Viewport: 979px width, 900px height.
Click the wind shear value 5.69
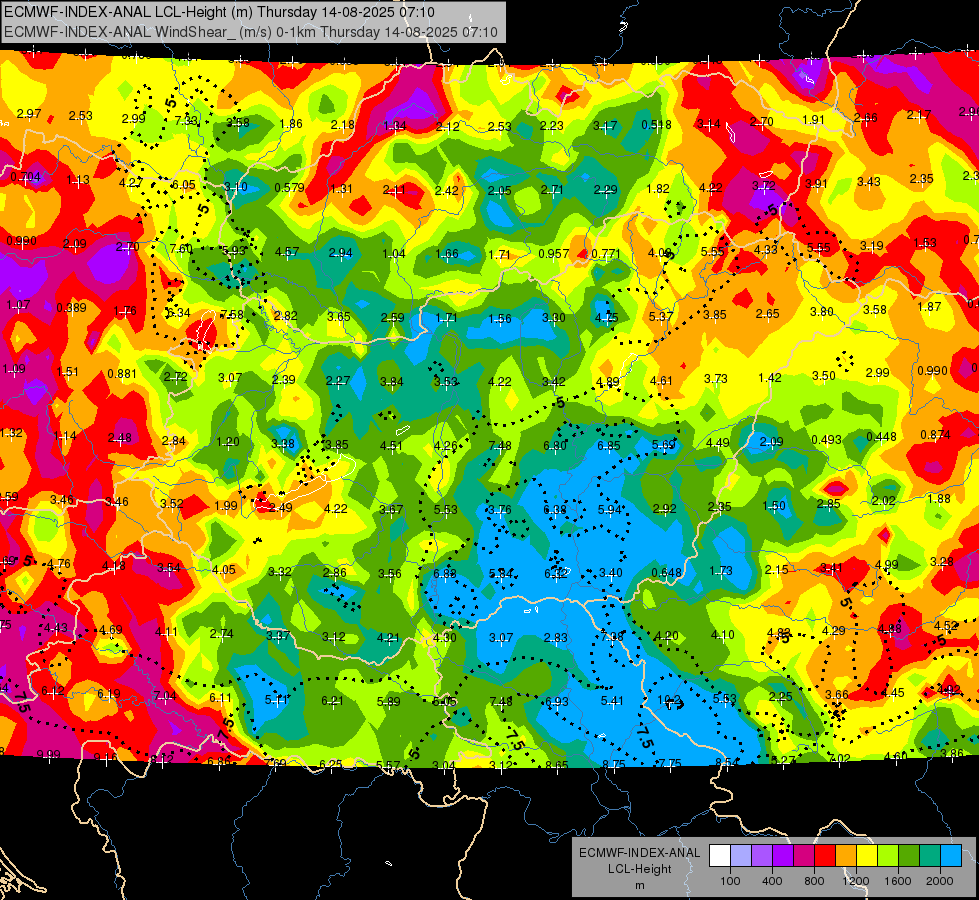click(663, 444)
